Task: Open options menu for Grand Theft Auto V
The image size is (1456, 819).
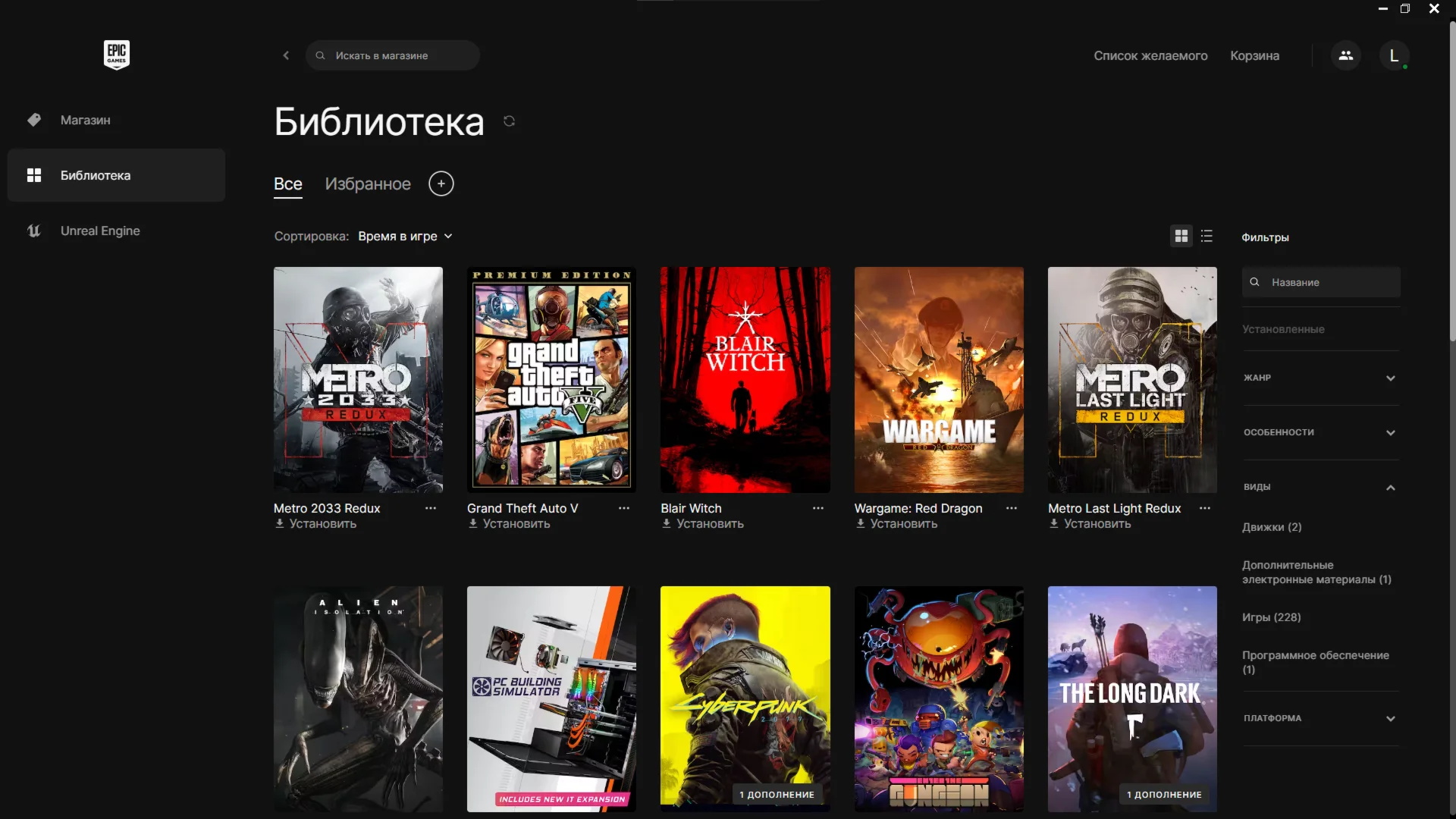Action: pyautogui.click(x=623, y=508)
